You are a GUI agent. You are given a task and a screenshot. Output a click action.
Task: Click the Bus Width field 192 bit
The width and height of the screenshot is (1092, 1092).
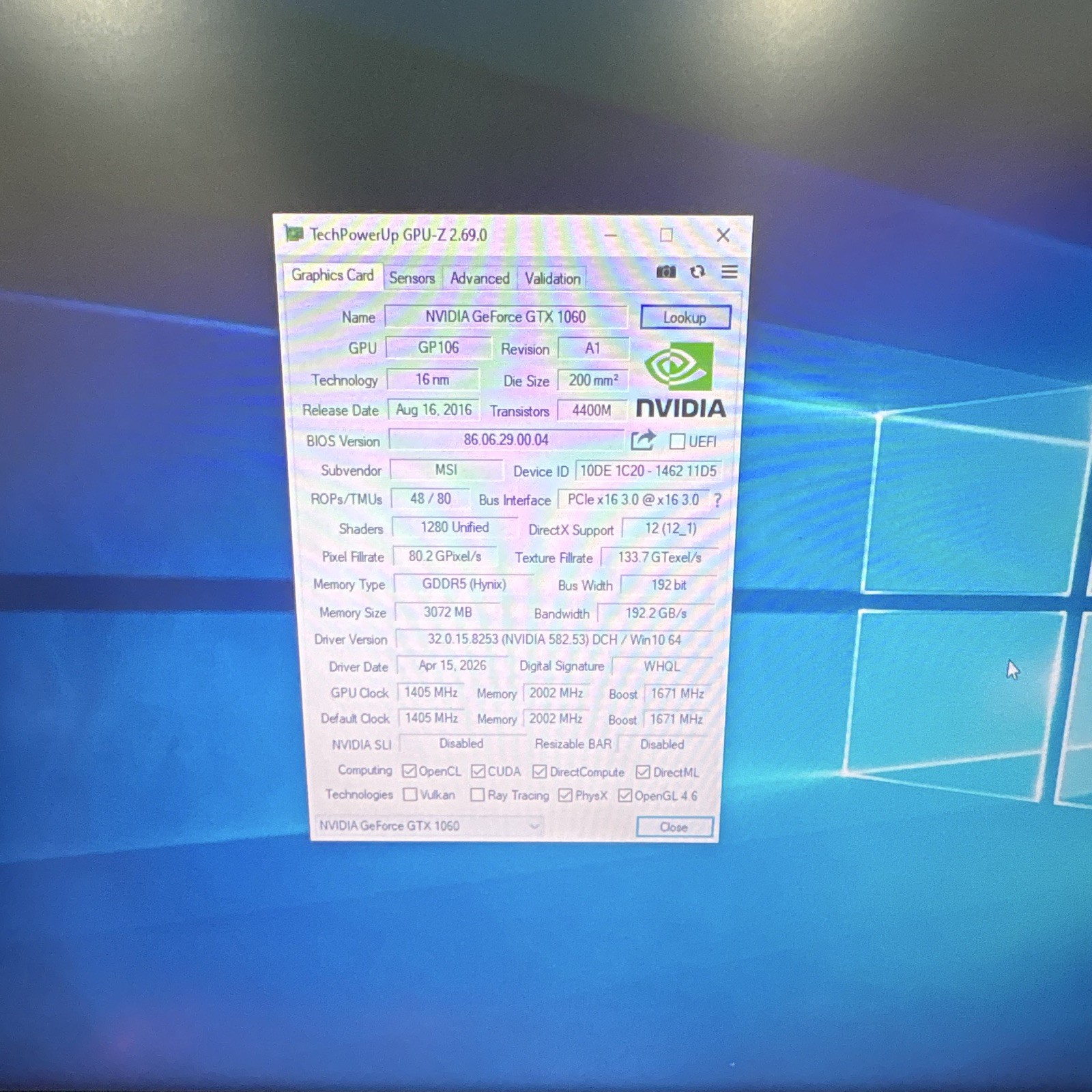point(669,585)
